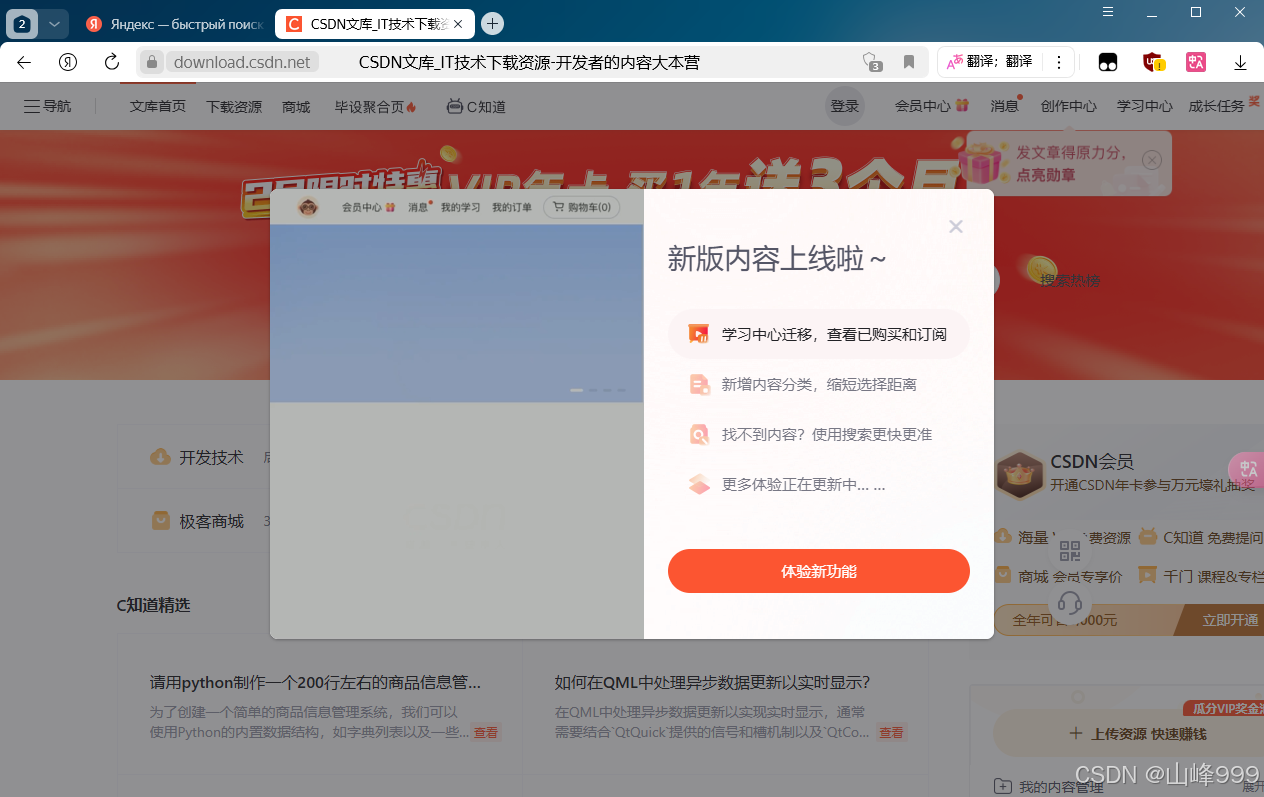Click the QR code floating icon
Screen dimensions: 1264x797
tap(1070, 551)
